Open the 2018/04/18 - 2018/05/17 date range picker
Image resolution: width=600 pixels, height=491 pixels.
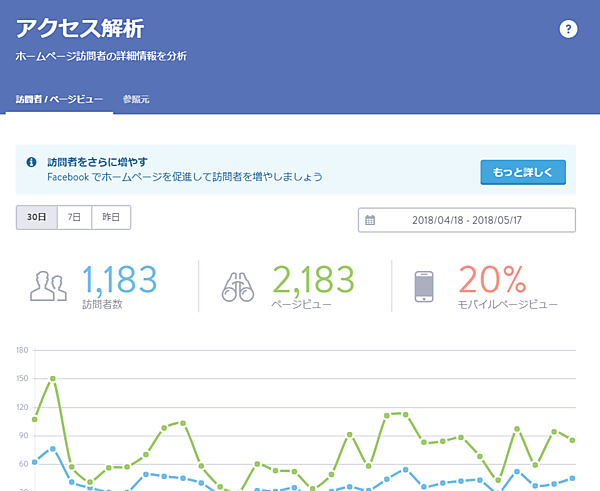click(x=466, y=220)
